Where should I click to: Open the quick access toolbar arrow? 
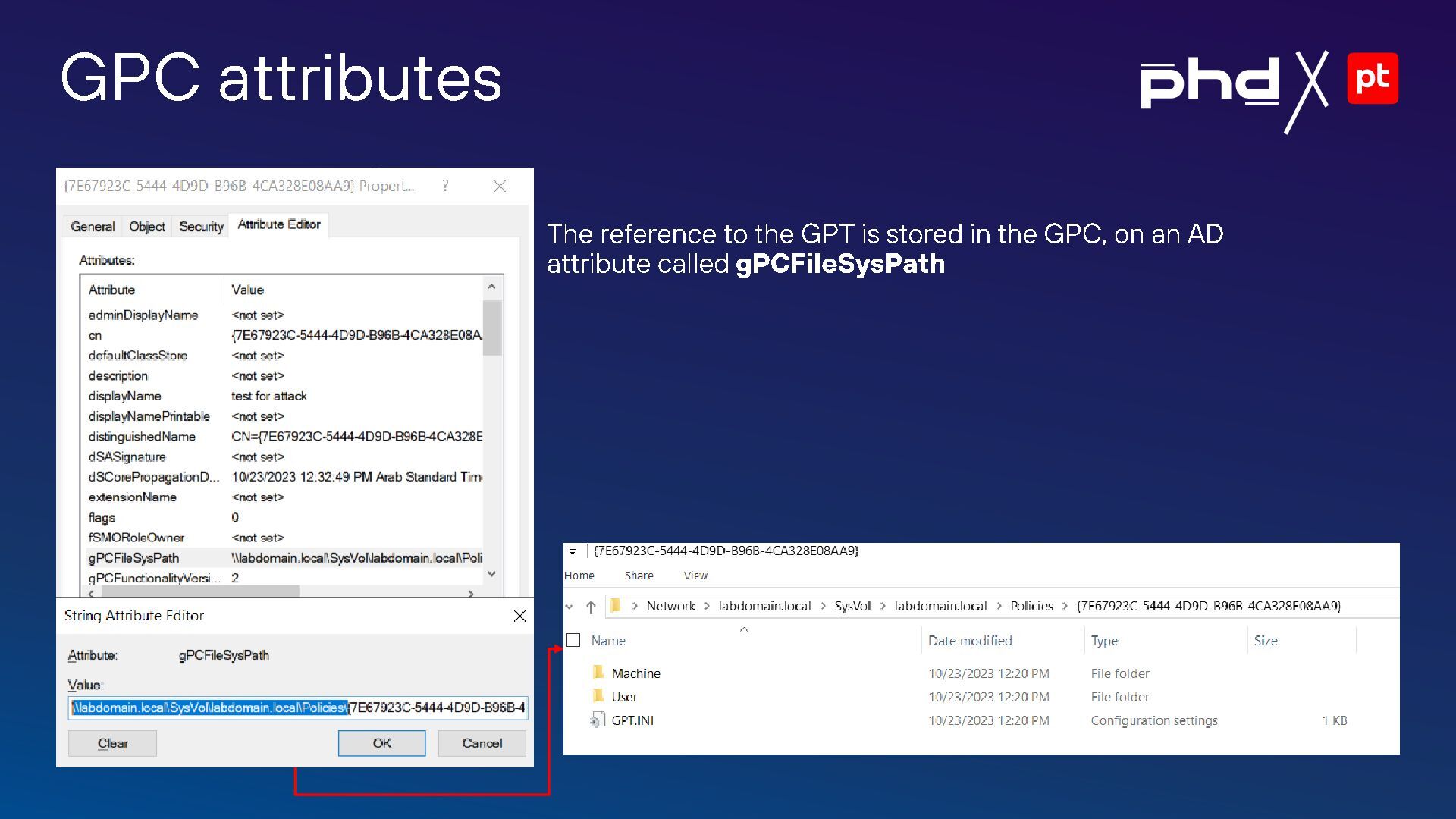pos(573,551)
